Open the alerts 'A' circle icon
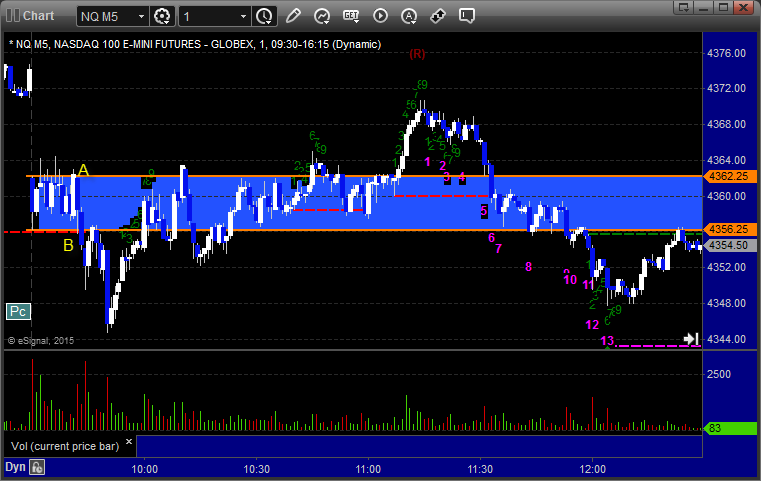The image size is (761, 481). coord(409,16)
